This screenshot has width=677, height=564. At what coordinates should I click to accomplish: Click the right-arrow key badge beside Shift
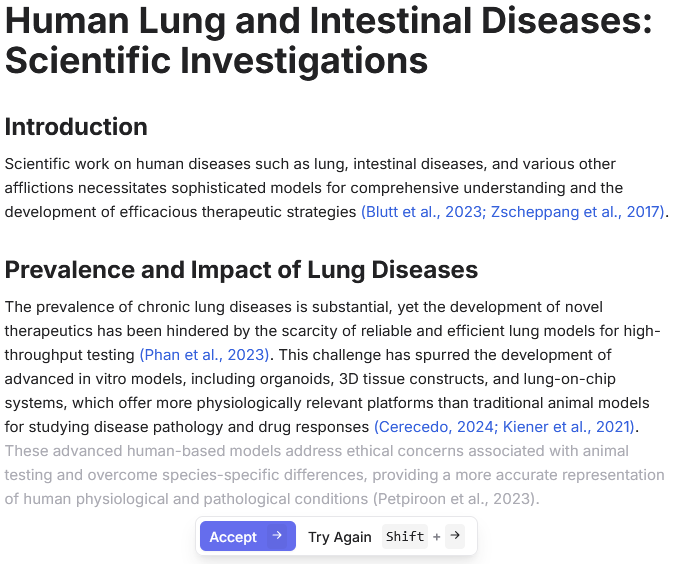click(455, 537)
